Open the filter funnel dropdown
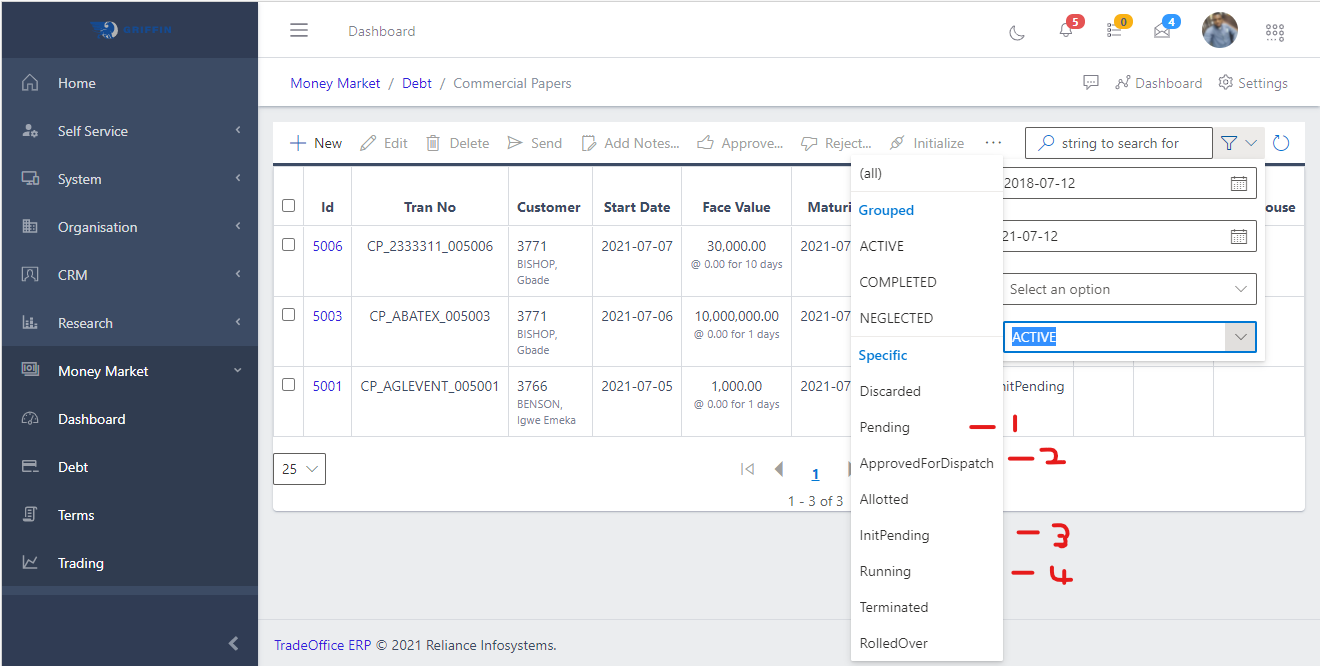The height and width of the screenshot is (666, 1320). 1238,143
